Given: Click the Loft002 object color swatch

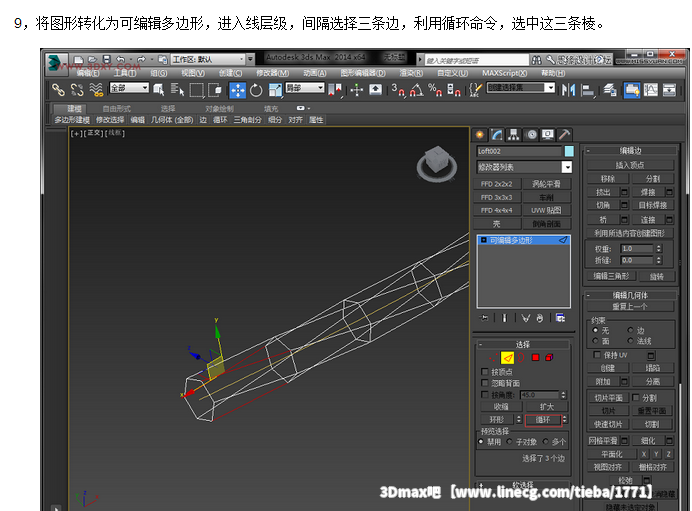Looking at the screenshot, I should [x=569, y=151].
